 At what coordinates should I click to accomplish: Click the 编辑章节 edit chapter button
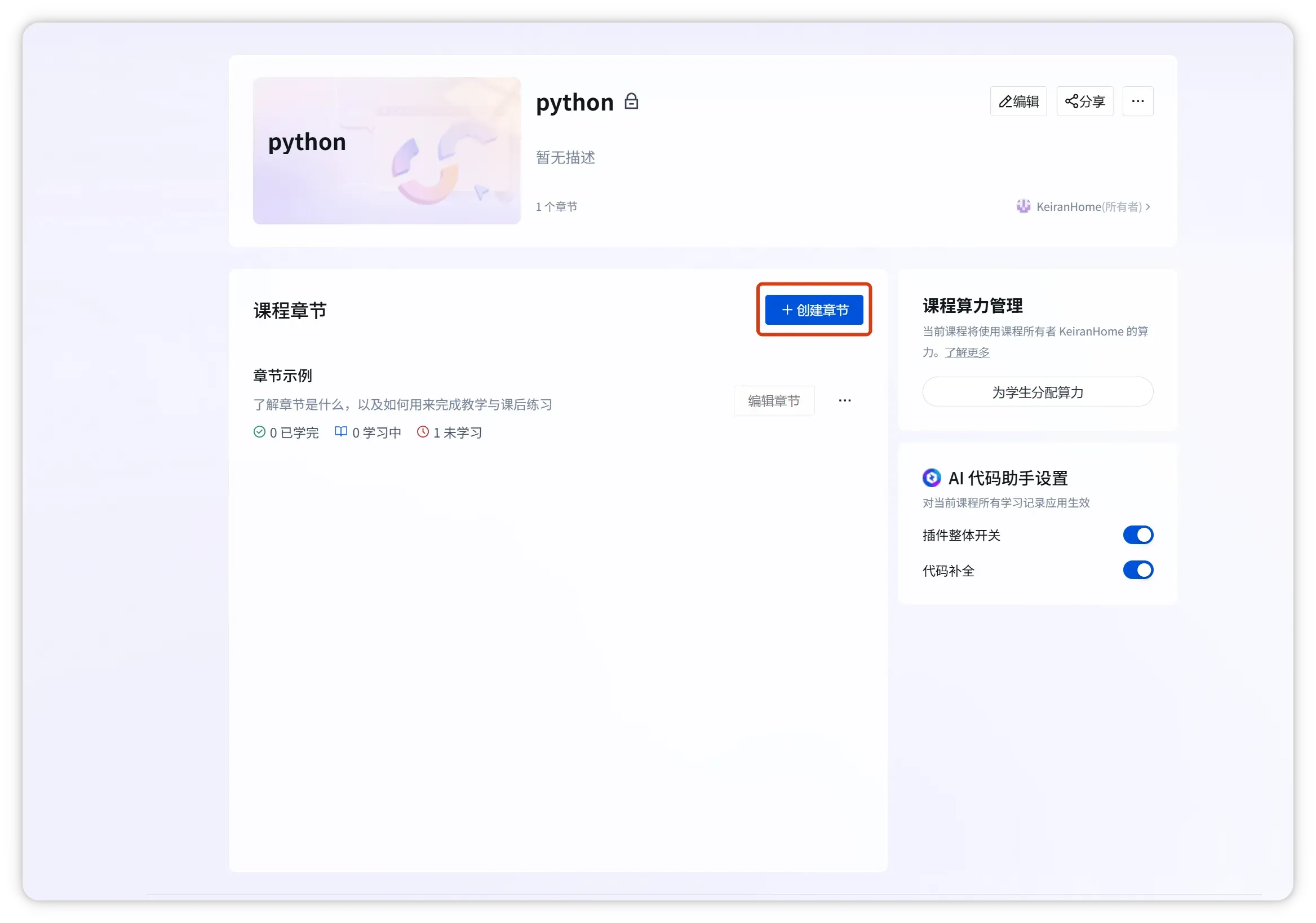click(x=774, y=401)
